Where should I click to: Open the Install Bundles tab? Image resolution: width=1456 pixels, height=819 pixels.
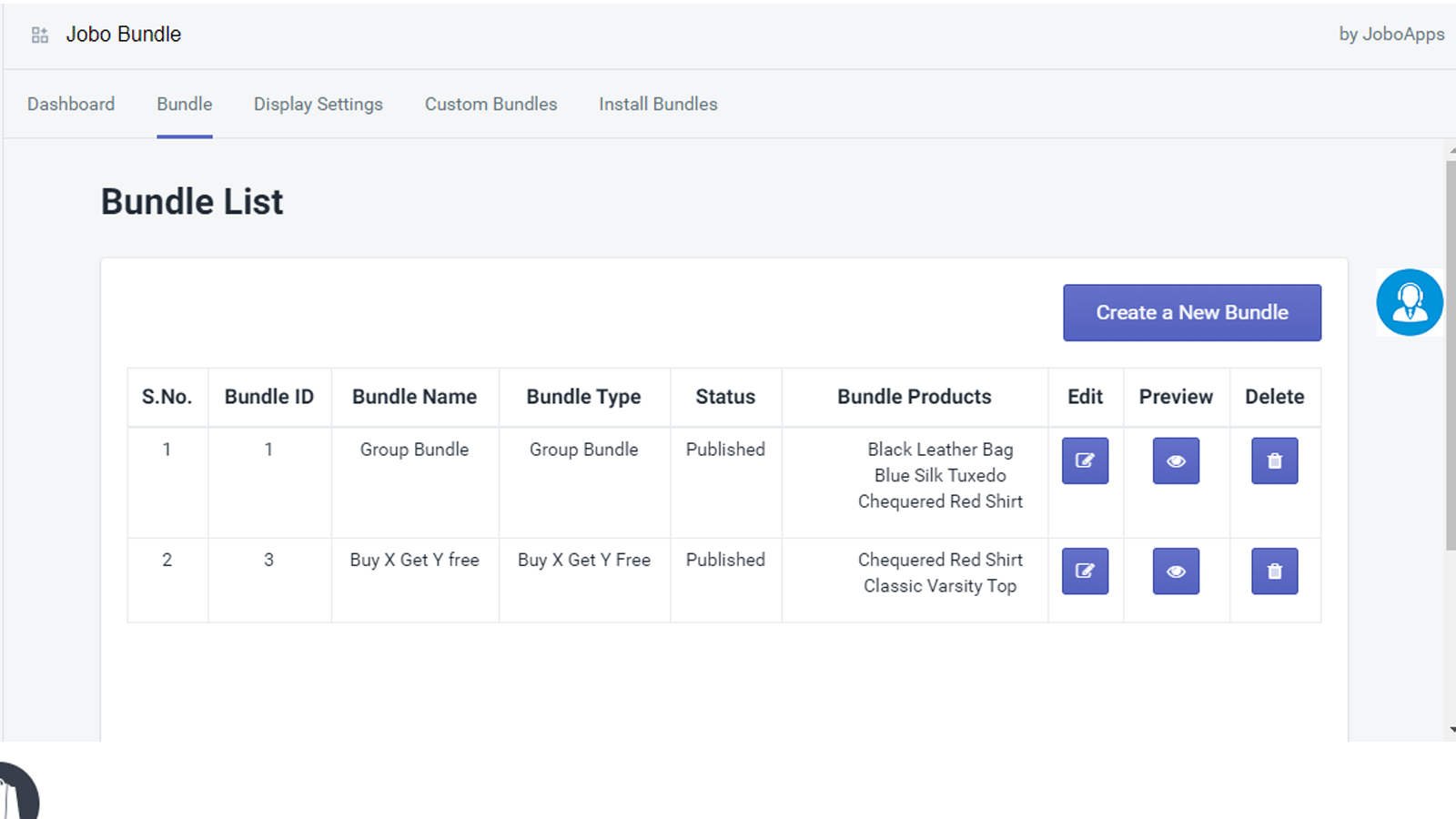coord(657,104)
